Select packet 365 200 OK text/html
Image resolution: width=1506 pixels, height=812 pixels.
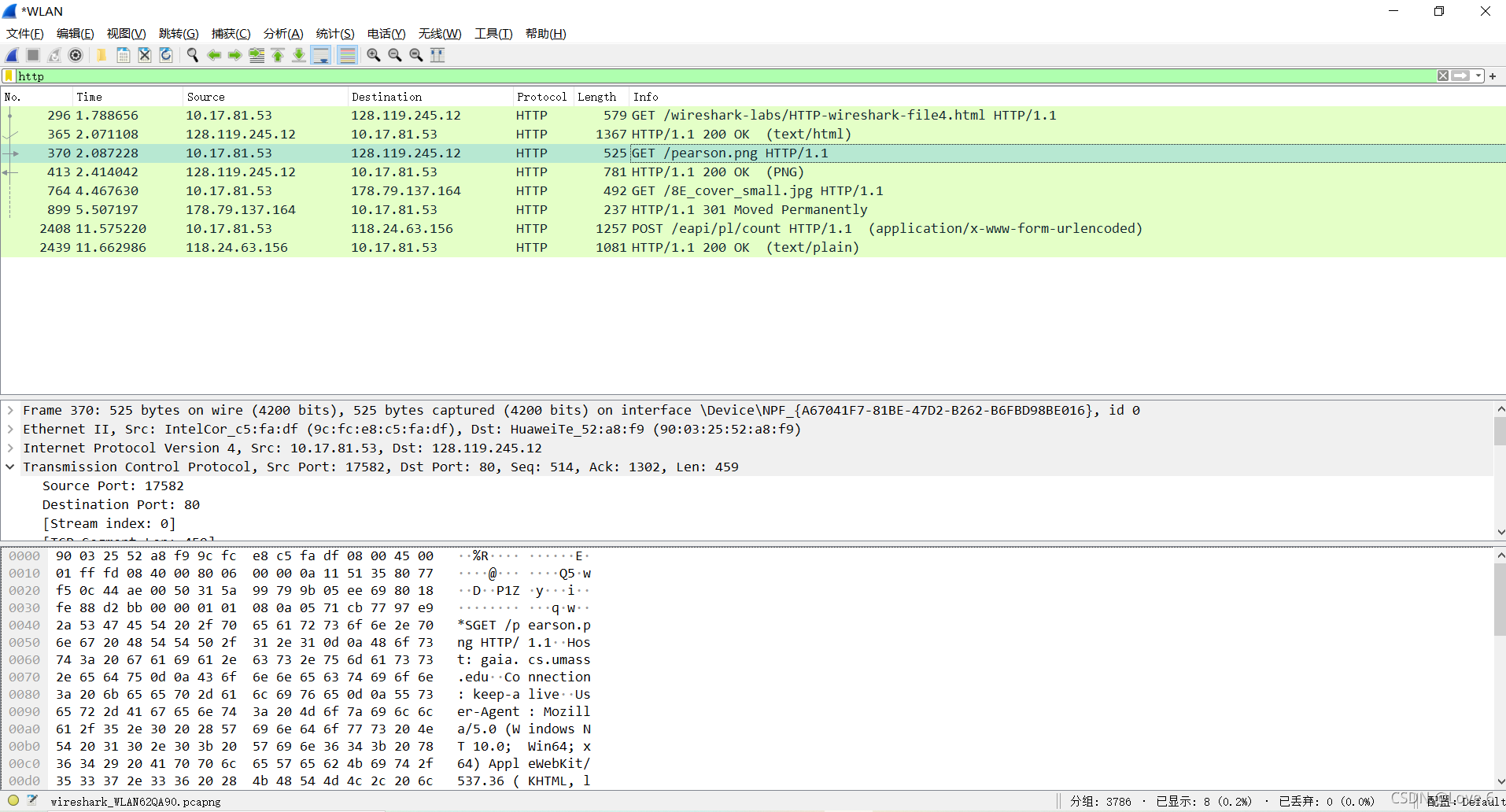(753, 134)
